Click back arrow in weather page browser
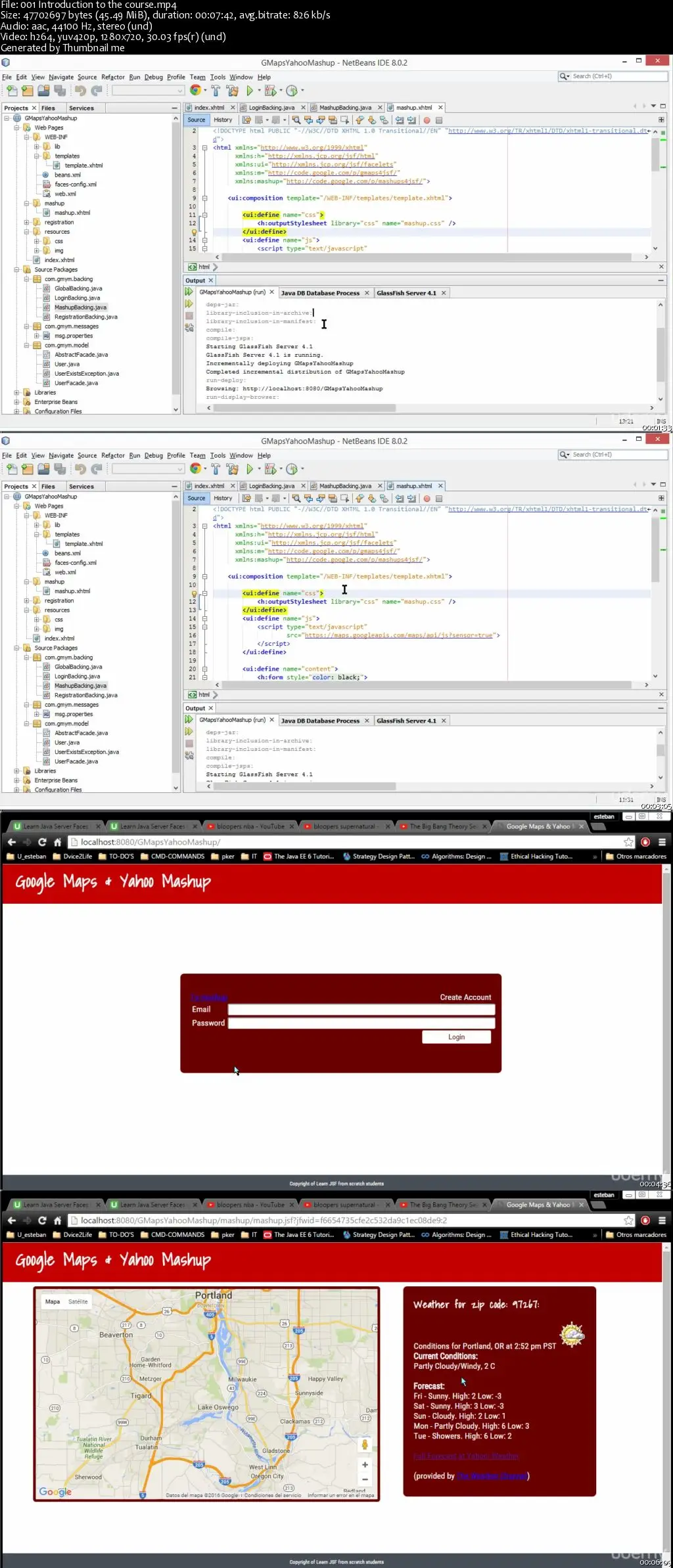This screenshot has width=673, height=1568. click(11, 1221)
